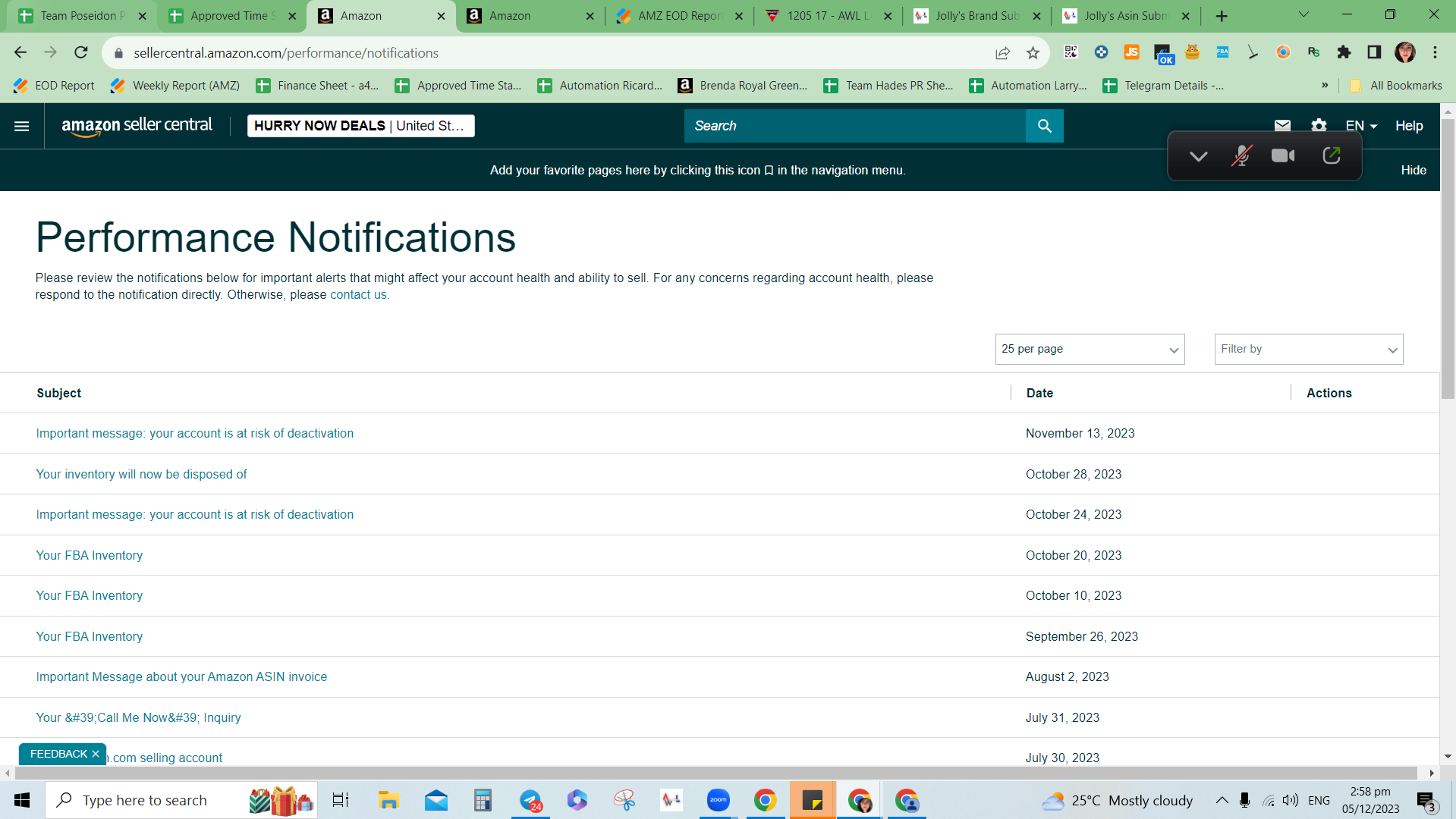
Task: Click the orange JS extension icon
Action: [x=1131, y=52]
